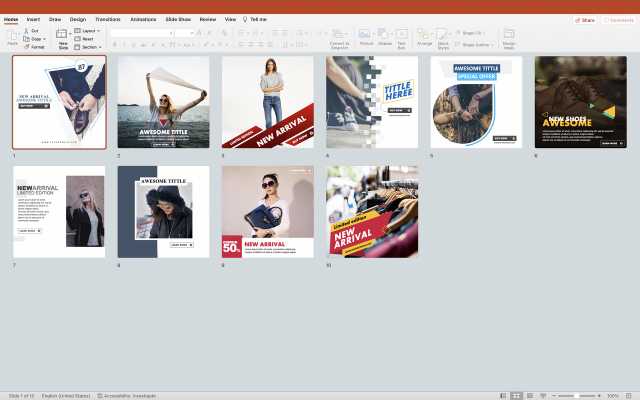Select the Cut command
The width and height of the screenshot is (640, 400).
35,30
